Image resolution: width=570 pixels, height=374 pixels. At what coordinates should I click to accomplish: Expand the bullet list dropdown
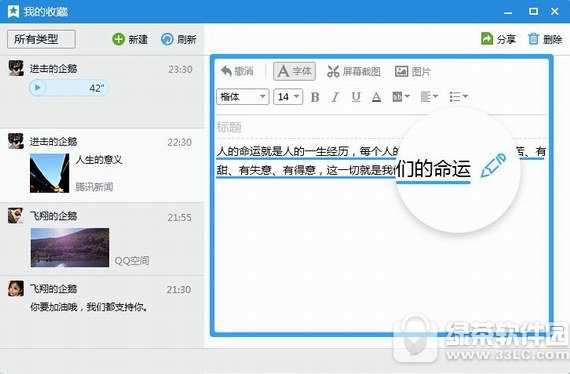(458, 97)
